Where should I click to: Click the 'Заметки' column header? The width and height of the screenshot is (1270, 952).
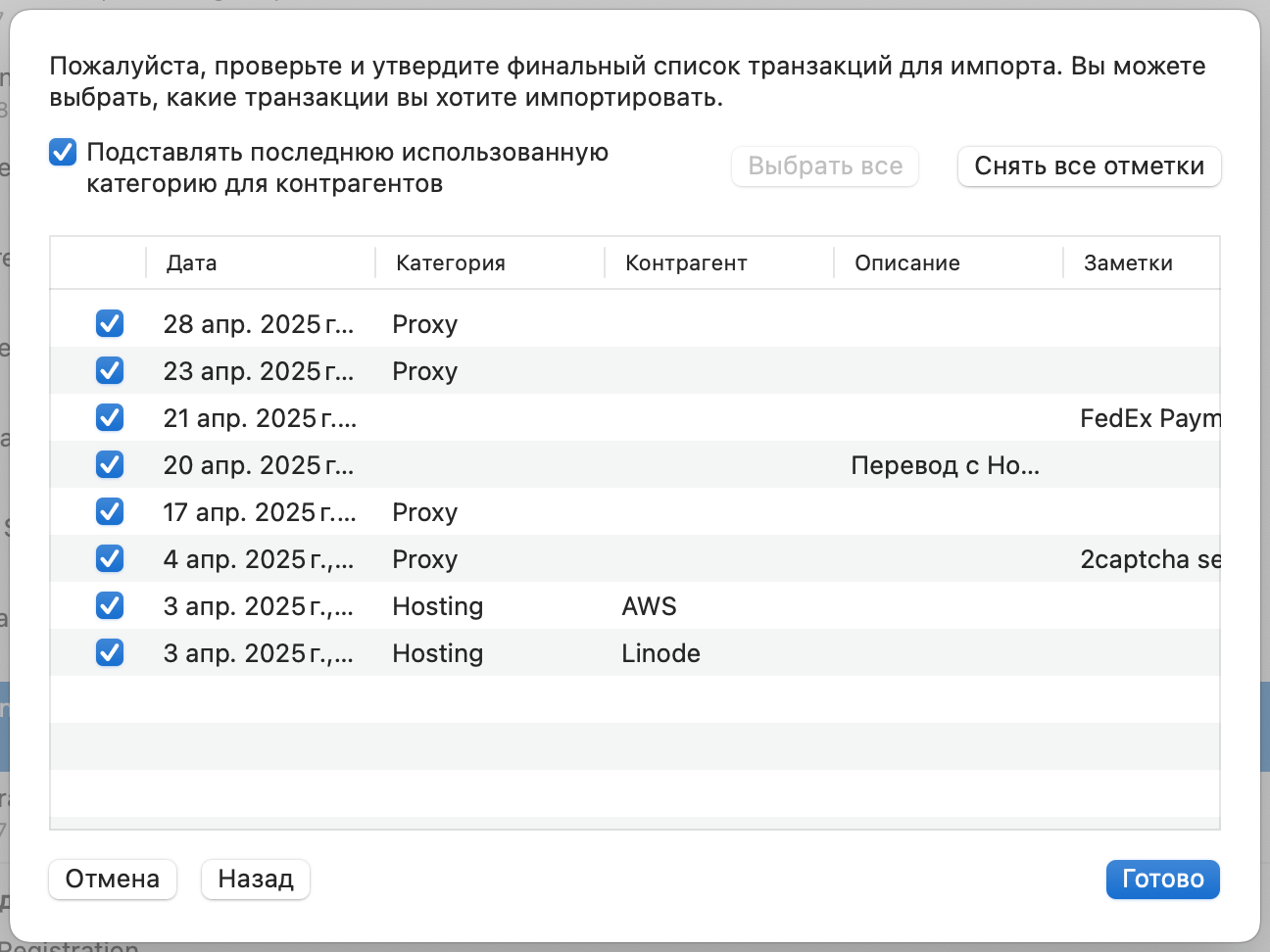1142,262
